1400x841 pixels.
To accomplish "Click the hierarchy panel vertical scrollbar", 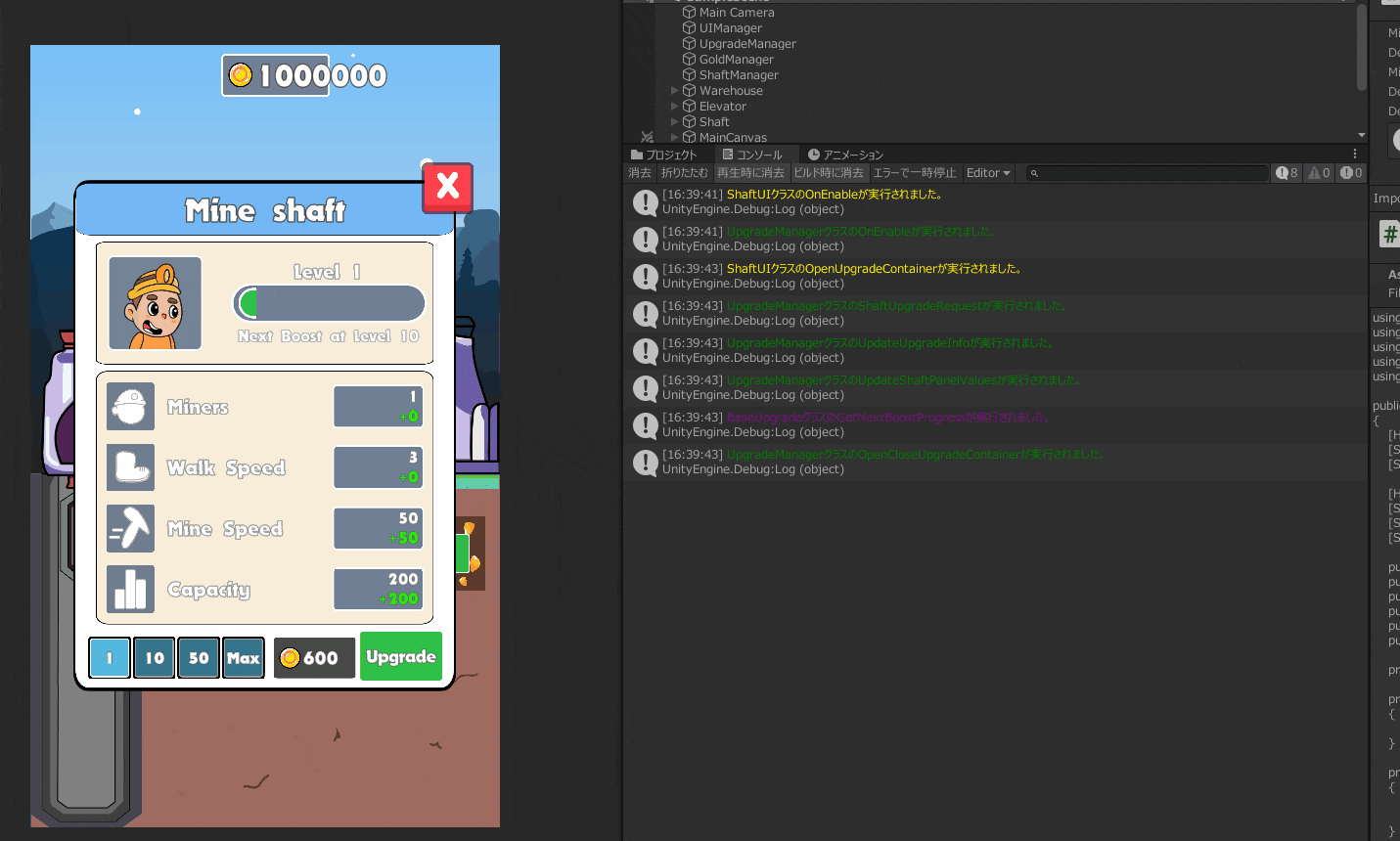I will tap(1362, 47).
